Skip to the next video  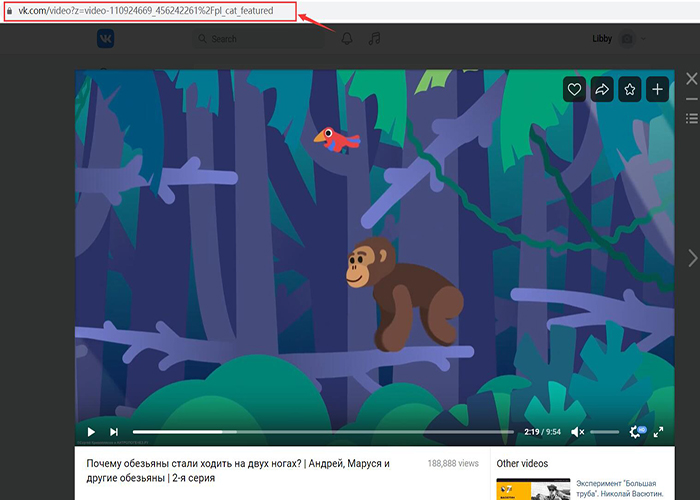pyautogui.click(x=114, y=432)
